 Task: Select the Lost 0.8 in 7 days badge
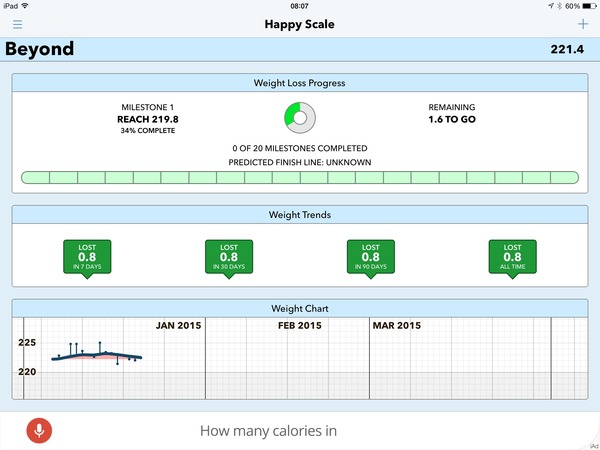pyautogui.click(x=87, y=257)
